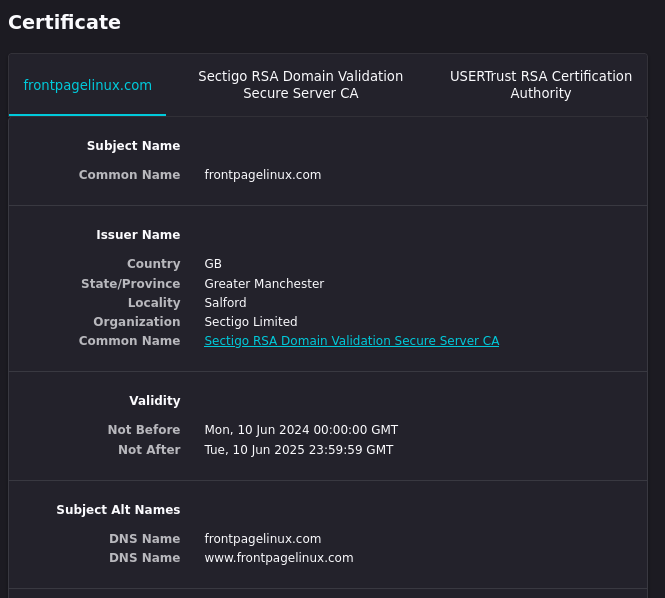Click the Subject Name section header
The width and height of the screenshot is (665, 598).
(x=134, y=145)
